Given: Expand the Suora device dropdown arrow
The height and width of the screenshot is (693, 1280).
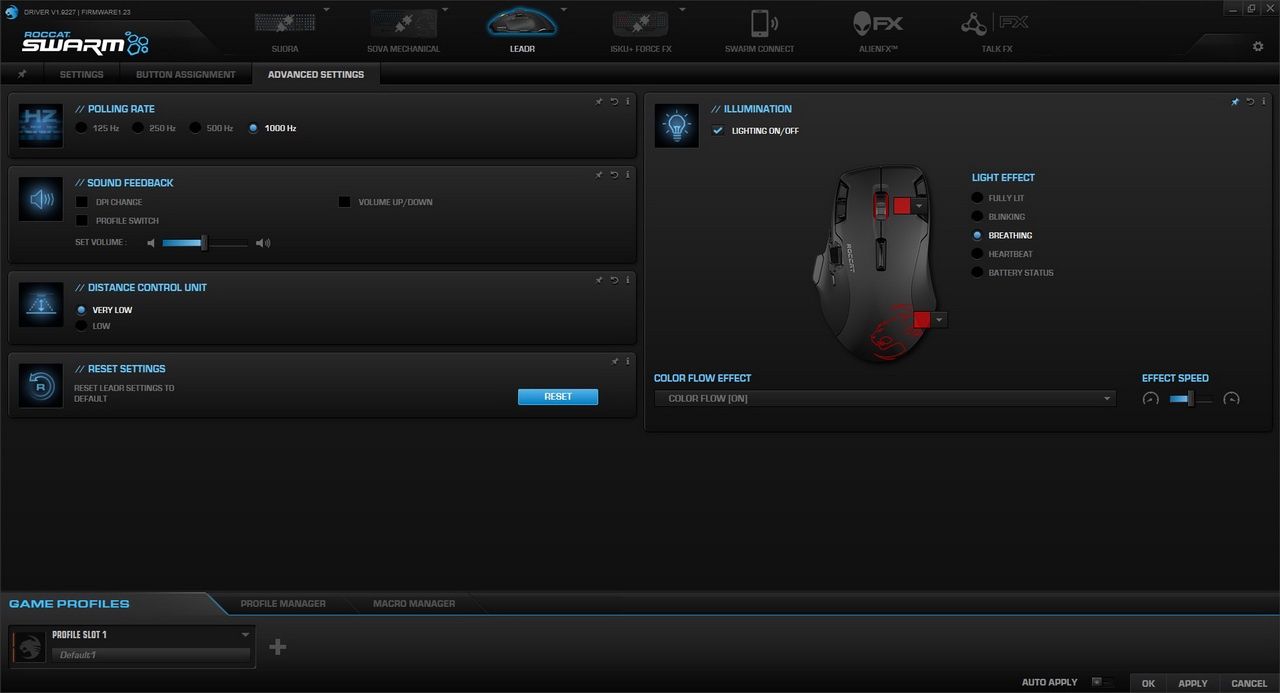Looking at the screenshot, I should (326, 10).
